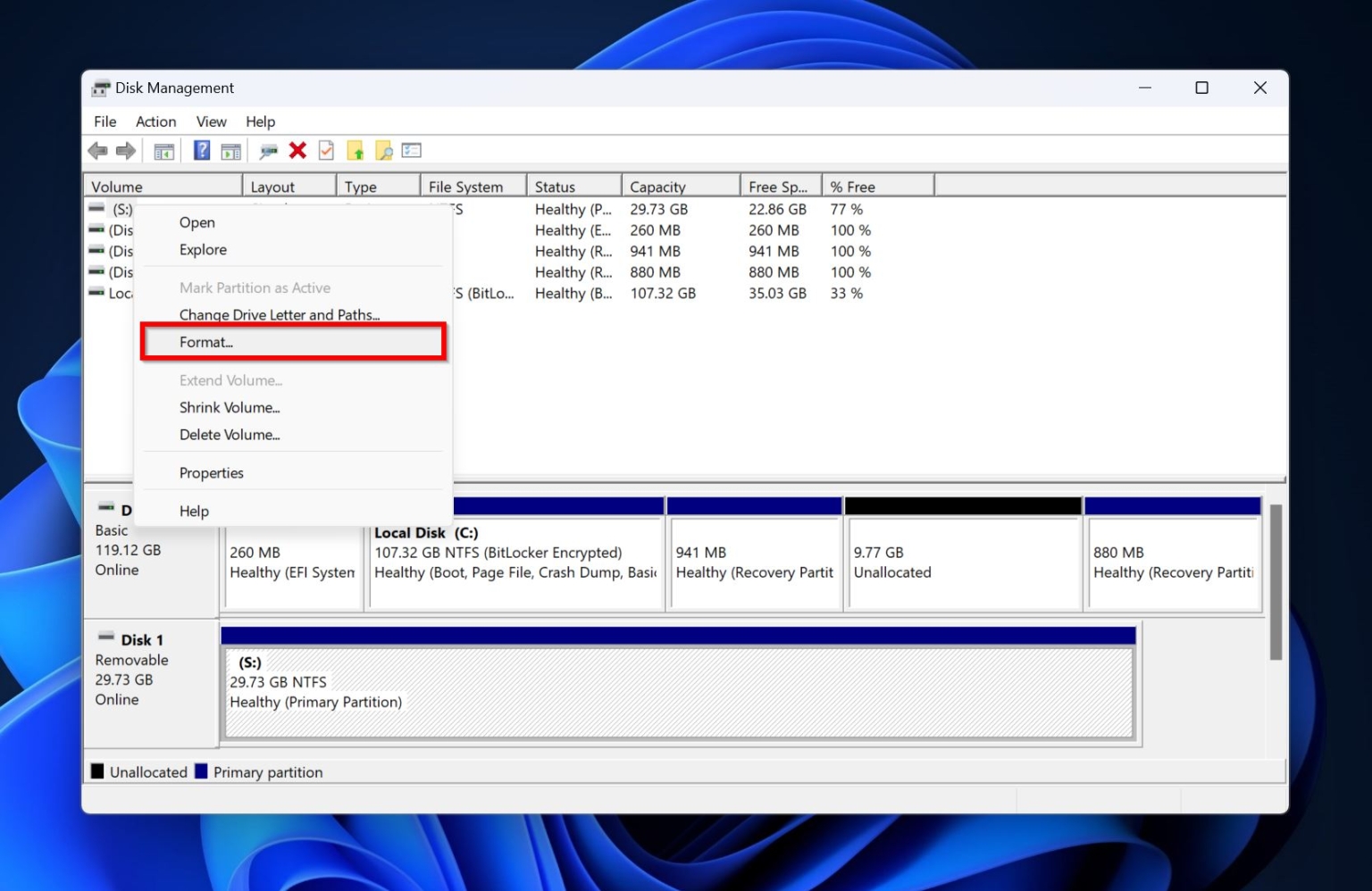The width and height of the screenshot is (1372, 891).
Task: Select Shrink Volume in the context menu
Action: click(x=230, y=407)
